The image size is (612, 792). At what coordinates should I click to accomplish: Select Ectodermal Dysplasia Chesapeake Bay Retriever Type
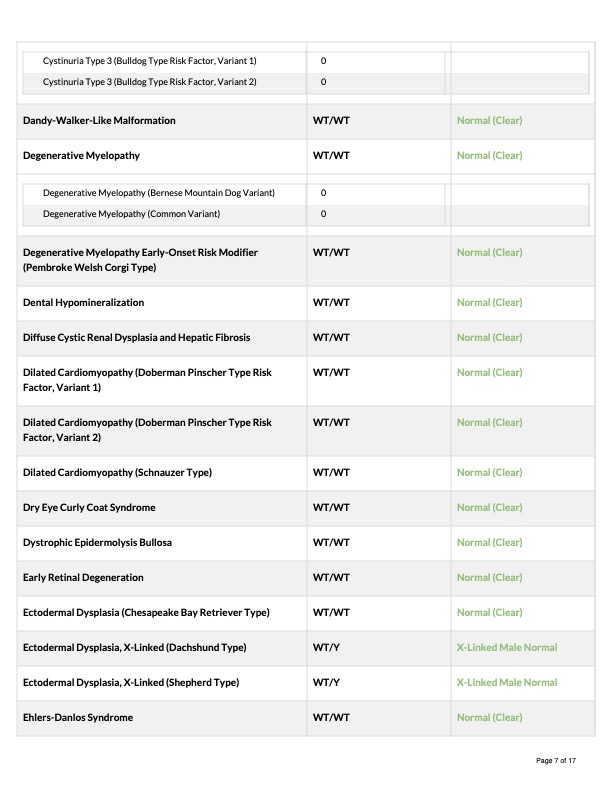coord(146,613)
